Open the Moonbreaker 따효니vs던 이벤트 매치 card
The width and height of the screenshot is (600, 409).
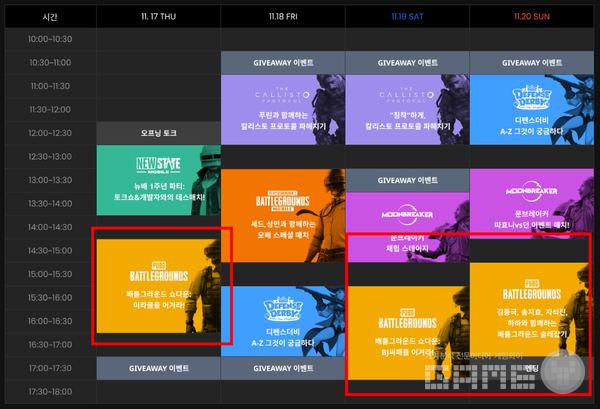[x=532, y=204]
